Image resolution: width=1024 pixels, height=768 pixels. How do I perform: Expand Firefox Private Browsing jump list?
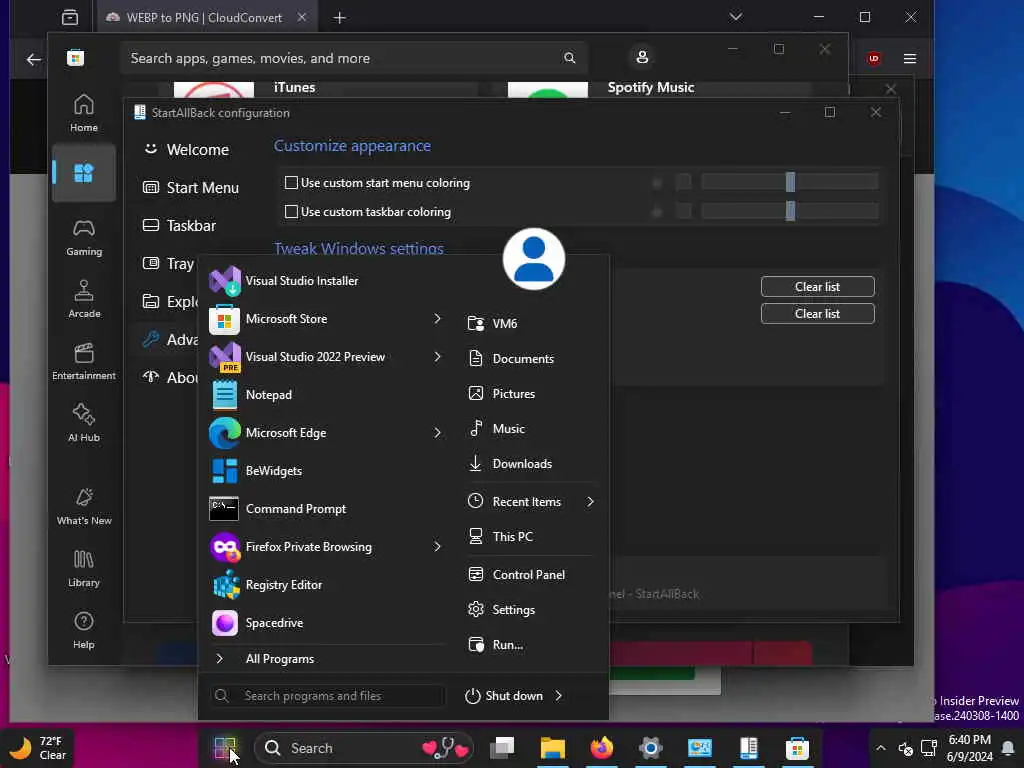click(438, 547)
